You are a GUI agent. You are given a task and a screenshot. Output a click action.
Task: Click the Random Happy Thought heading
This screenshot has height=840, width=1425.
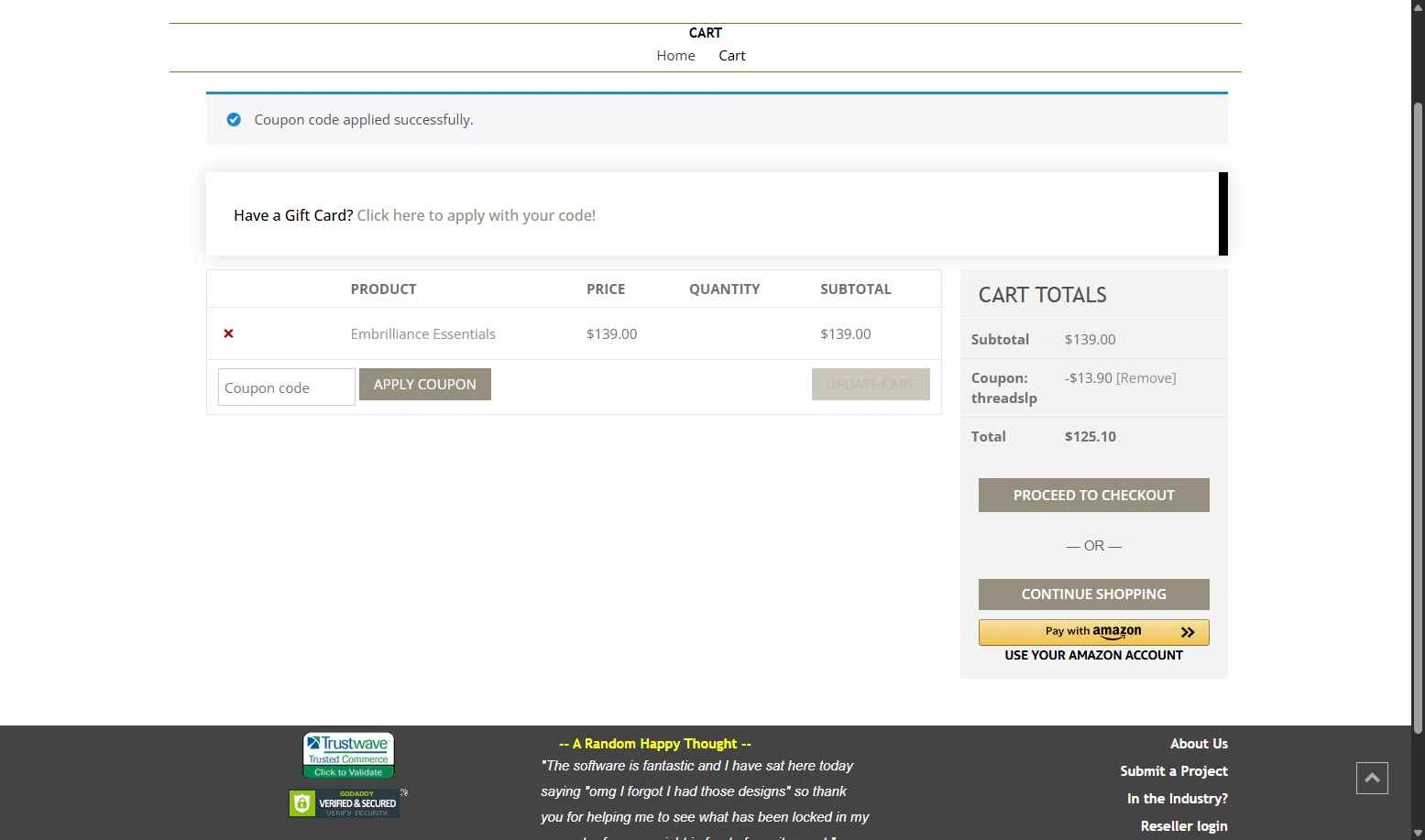(655, 744)
